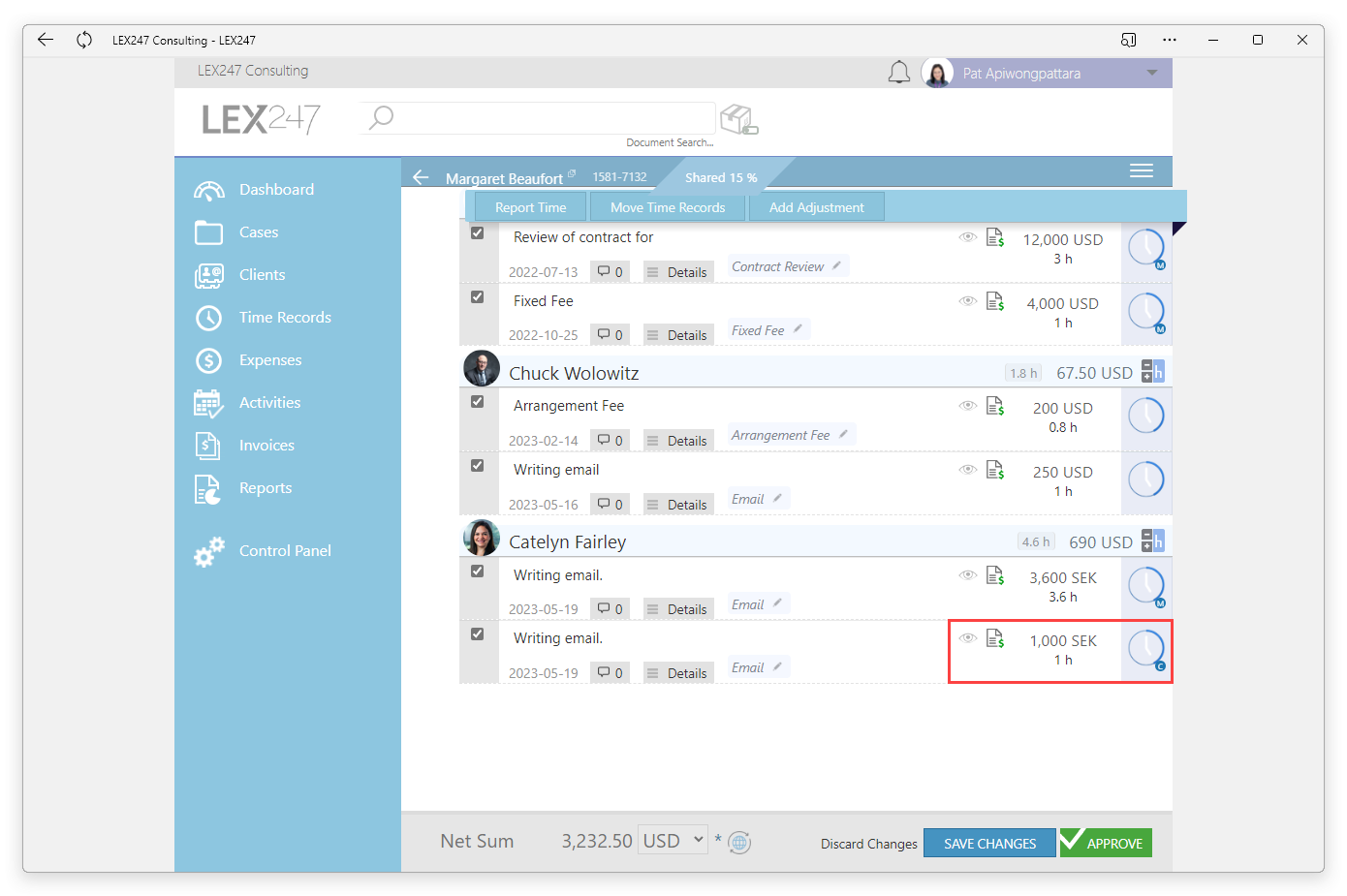Toggle the eye icon on the 250 USD row
The height and width of the screenshot is (896, 1347).
[967, 470]
